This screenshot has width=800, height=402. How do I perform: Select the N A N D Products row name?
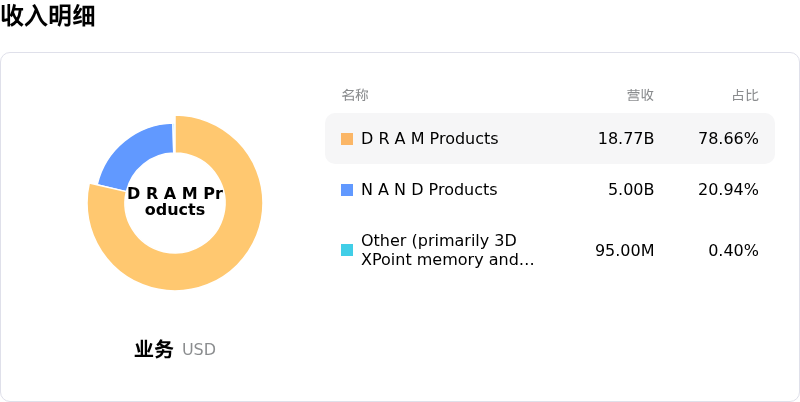pyautogui.click(x=428, y=190)
